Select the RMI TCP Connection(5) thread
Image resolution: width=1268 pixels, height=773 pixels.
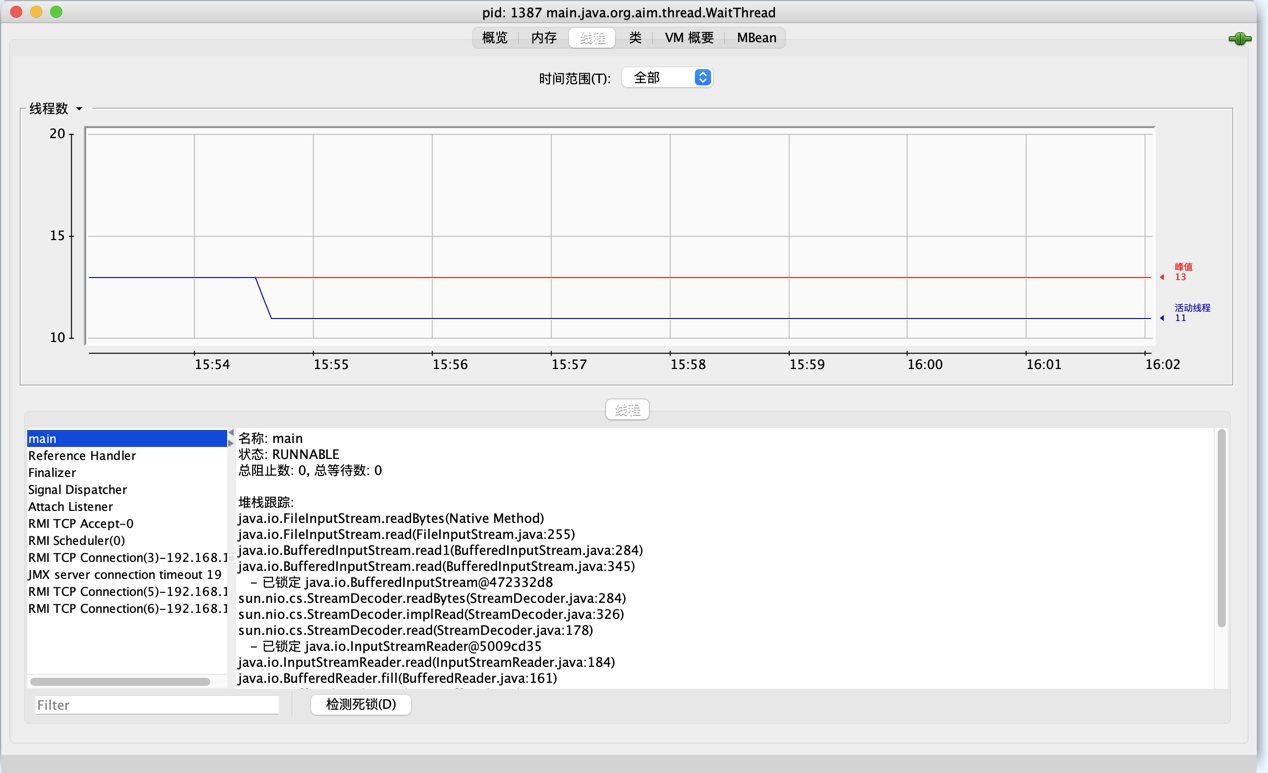[x=127, y=591]
